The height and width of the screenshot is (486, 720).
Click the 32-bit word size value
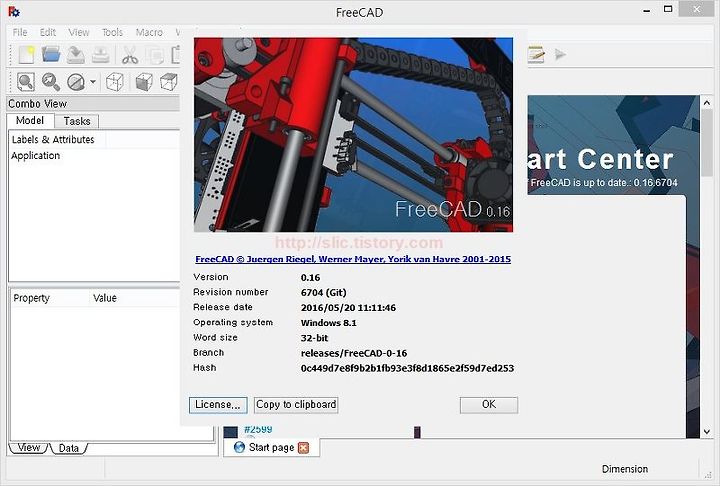pos(314,338)
